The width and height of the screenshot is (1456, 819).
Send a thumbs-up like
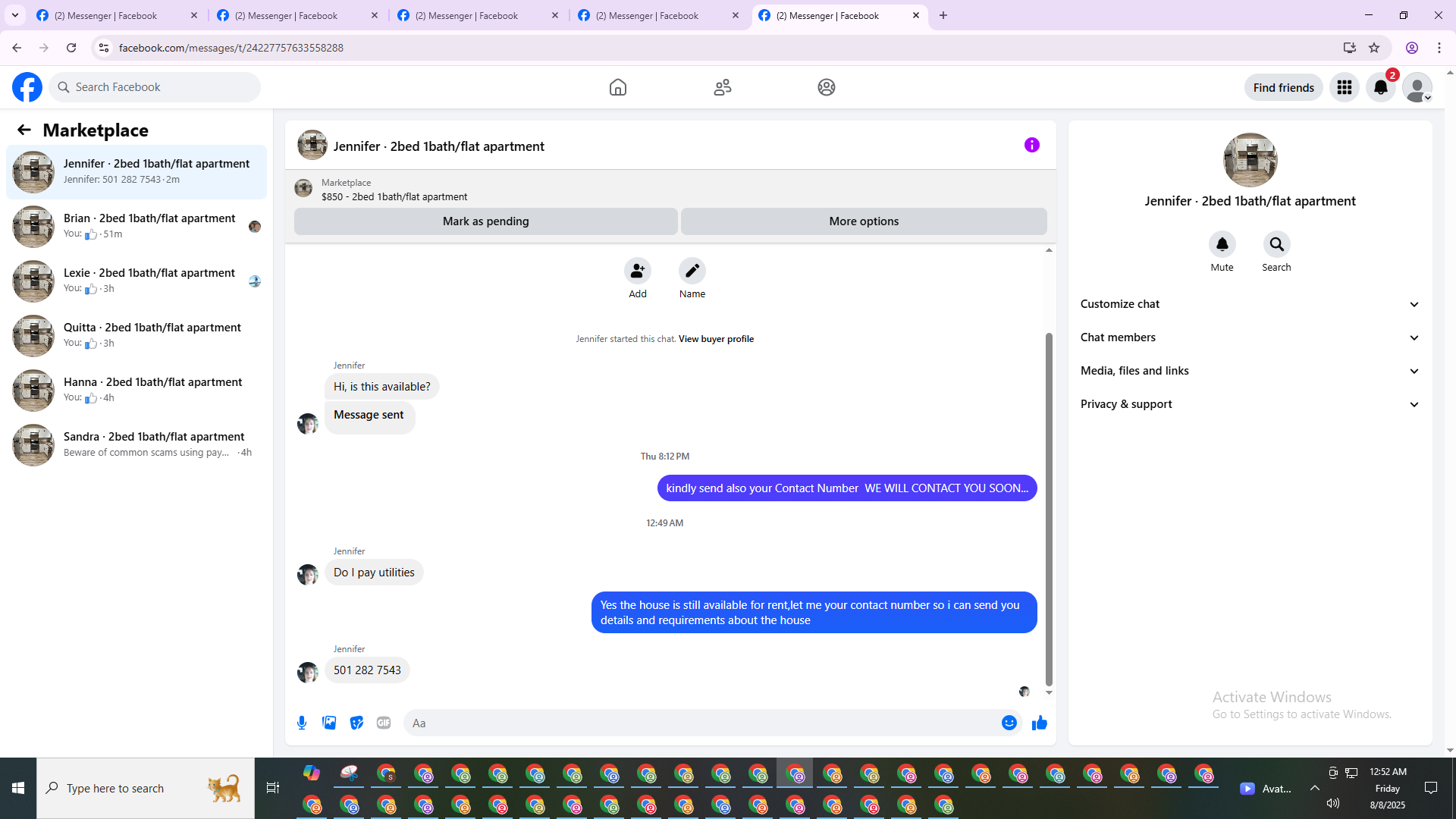[x=1039, y=723]
